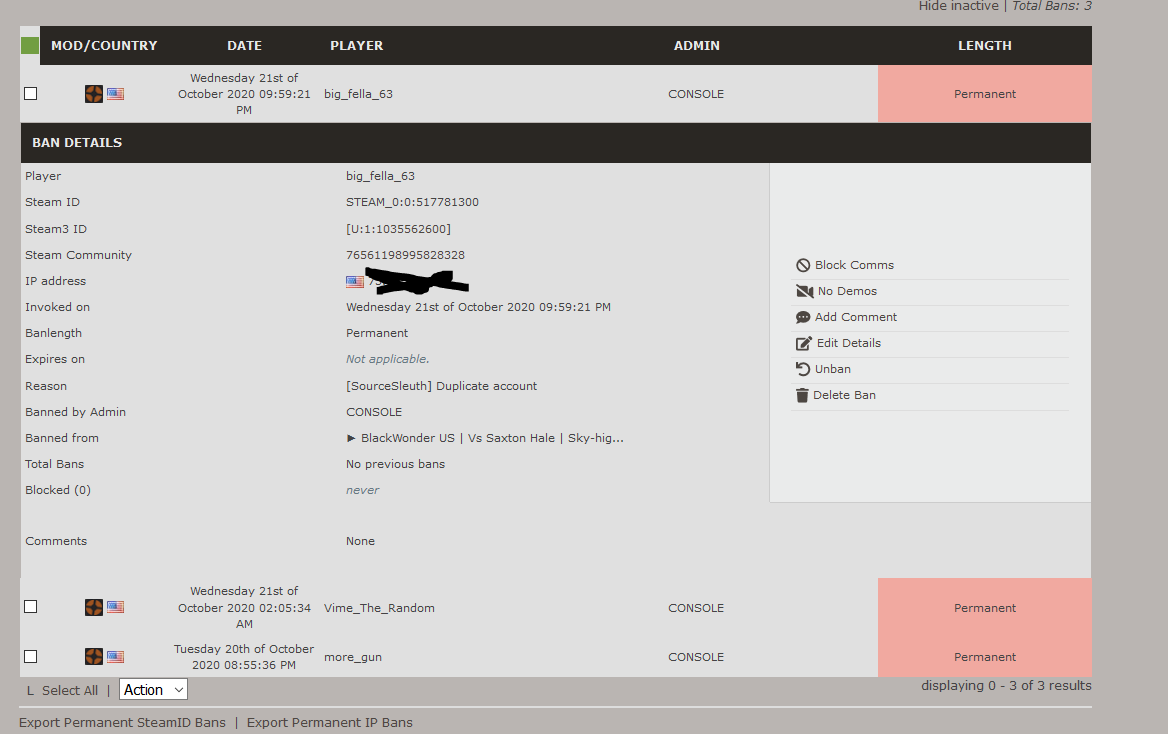The width and height of the screenshot is (1168, 734).
Task: Expand the Banned from server entry
Action: coord(485,438)
